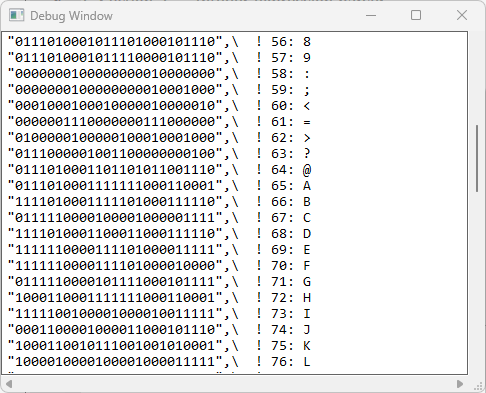This screenshot has height=393, width=486.
Task: Click the horizontal scrollbar track
Action: click(x=234, y=384)
